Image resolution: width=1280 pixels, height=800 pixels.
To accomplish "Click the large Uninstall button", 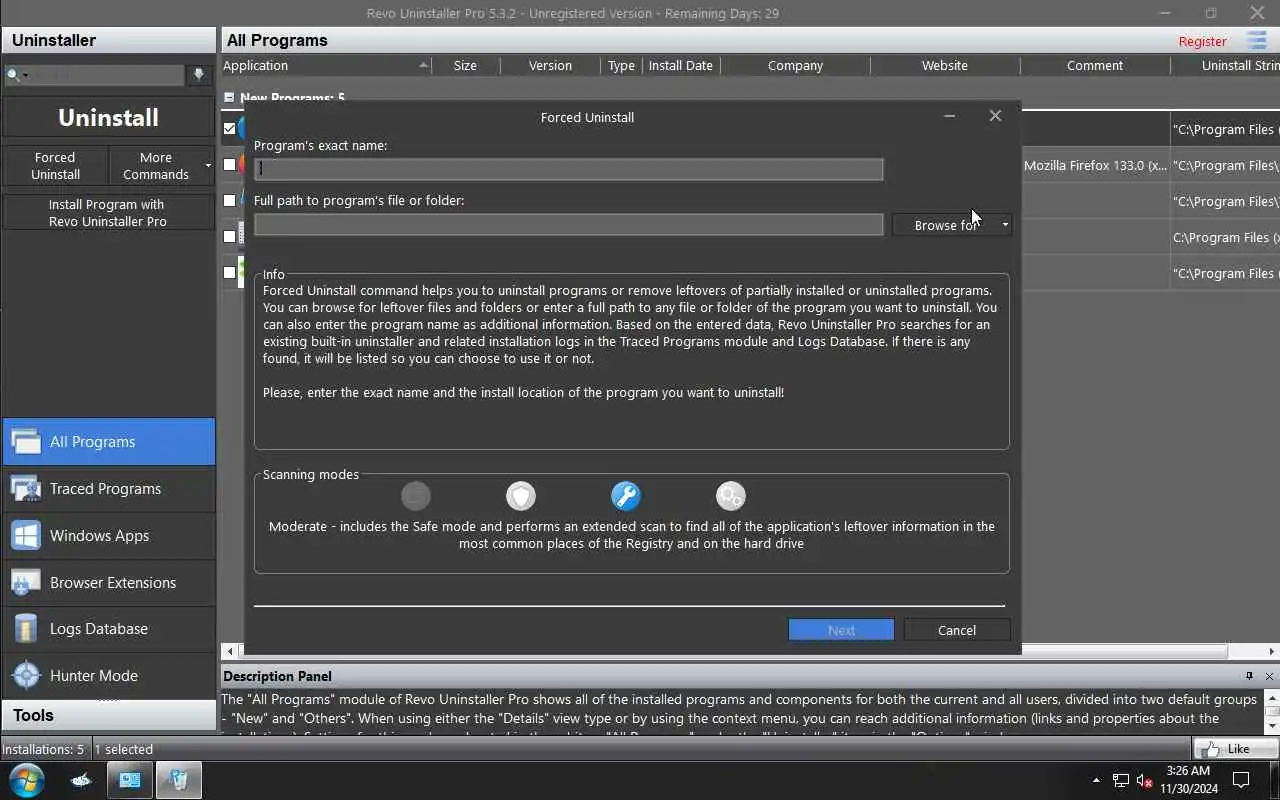I will [108, 117].
